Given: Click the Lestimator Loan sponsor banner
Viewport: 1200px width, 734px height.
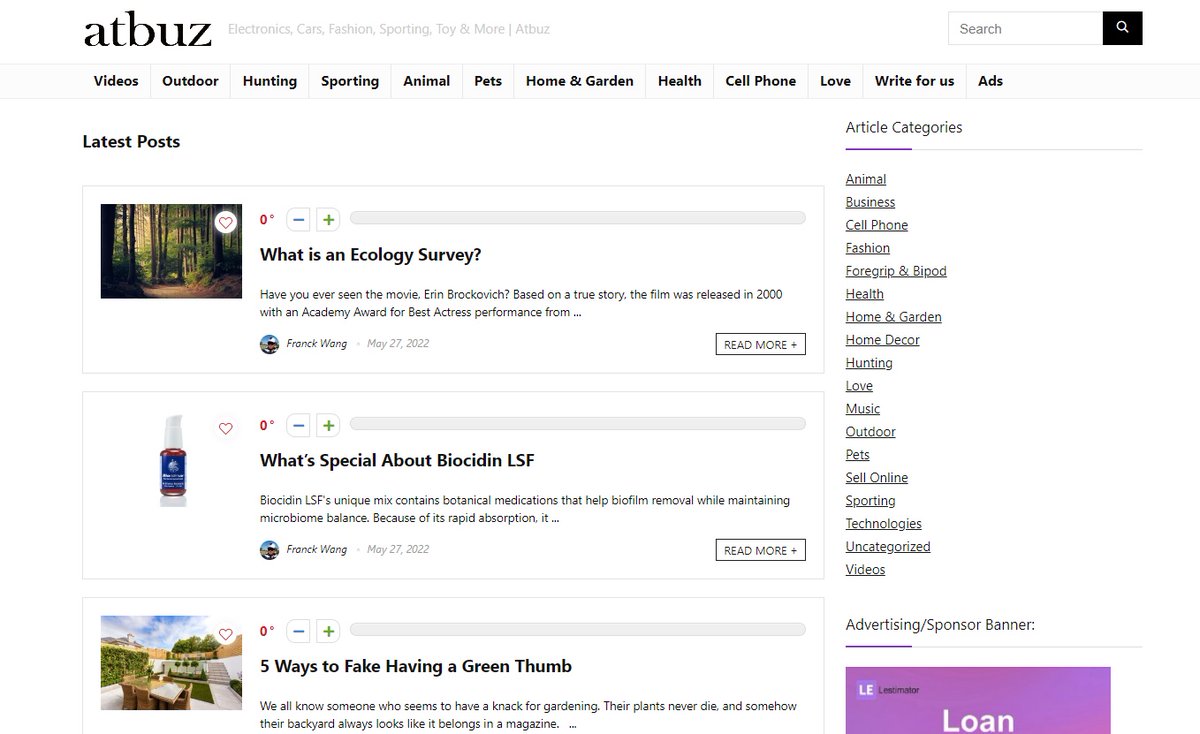Looking at the screenshot, I should 978,700.
